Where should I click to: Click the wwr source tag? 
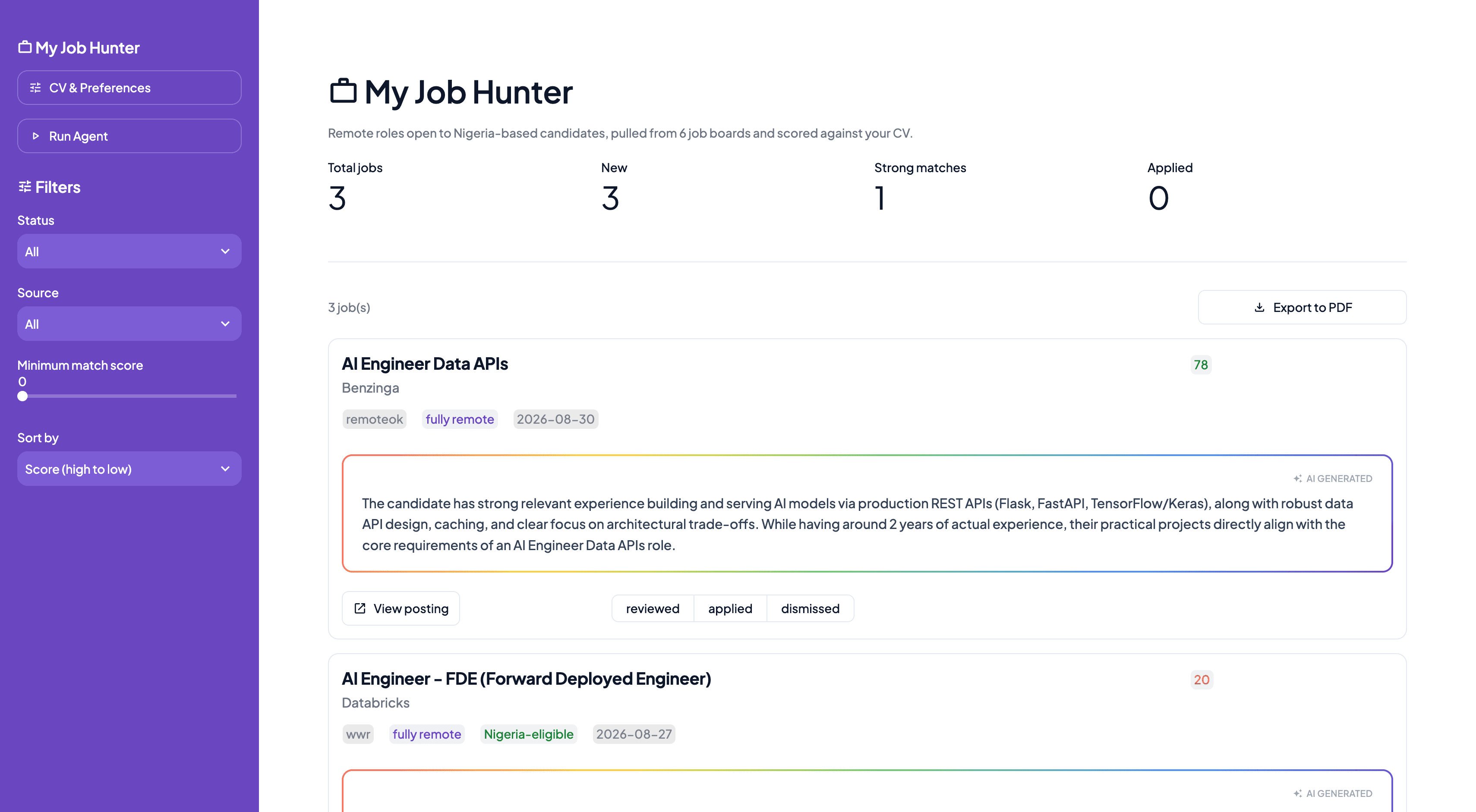[358, 734]
